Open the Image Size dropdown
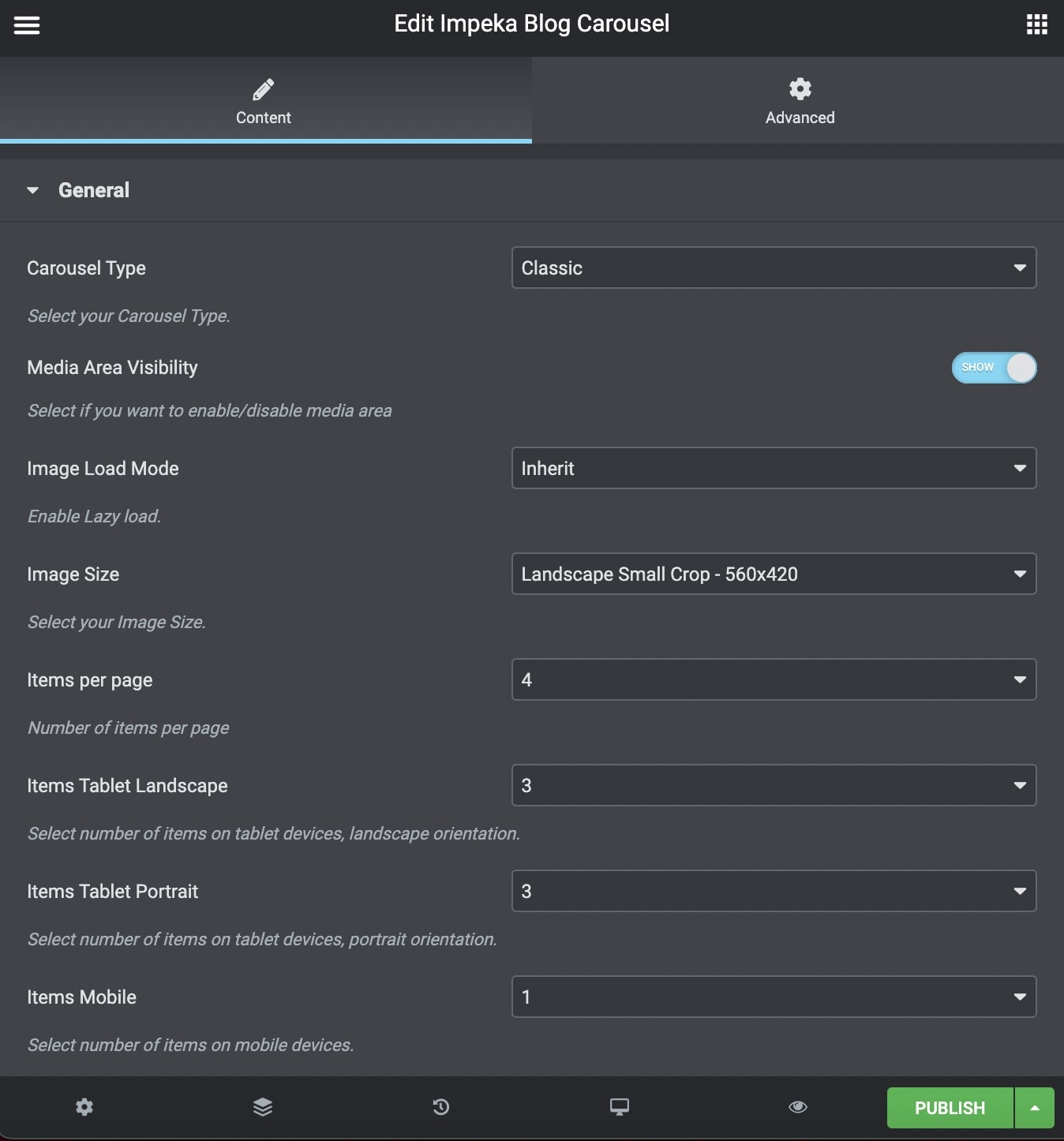This screenshot has width=1064, height=1141. coord(774,574)
